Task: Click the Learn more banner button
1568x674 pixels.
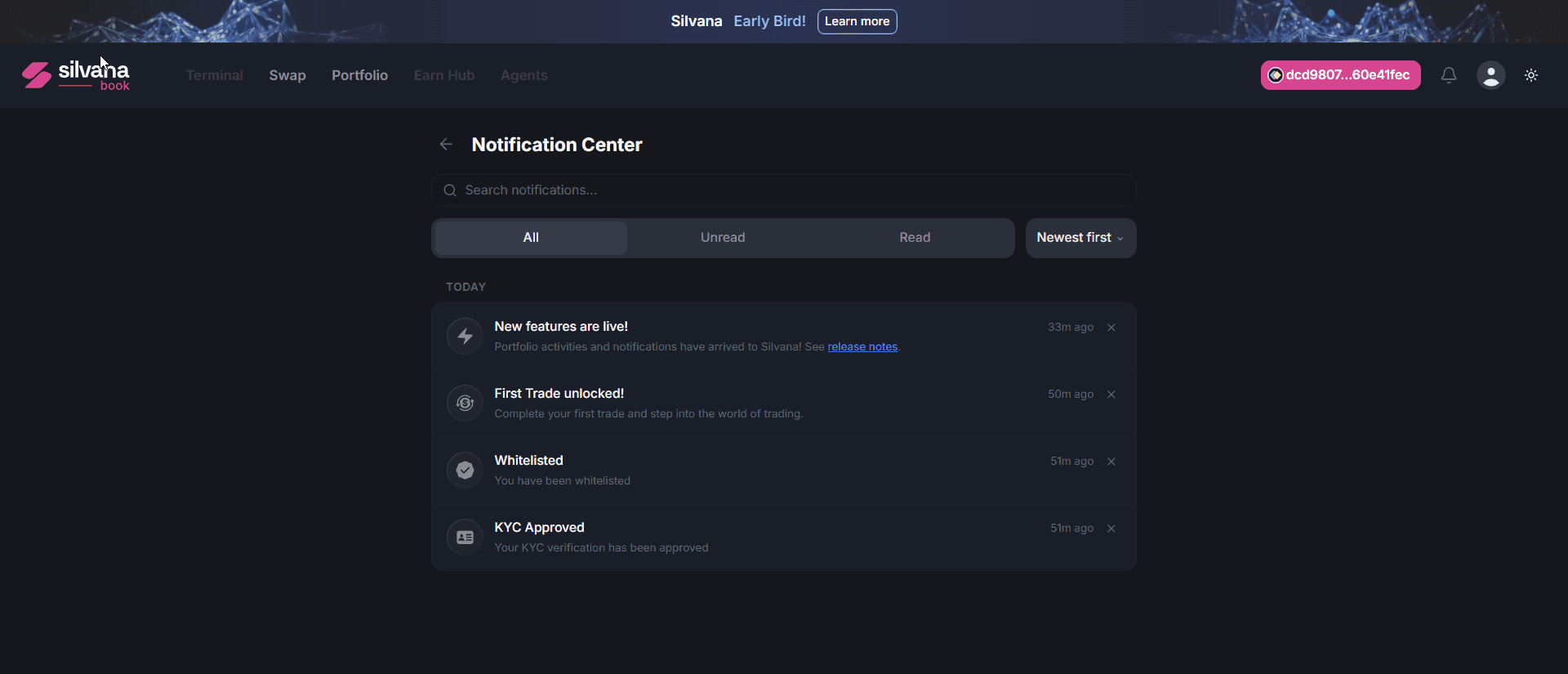Action: point(857,21)
